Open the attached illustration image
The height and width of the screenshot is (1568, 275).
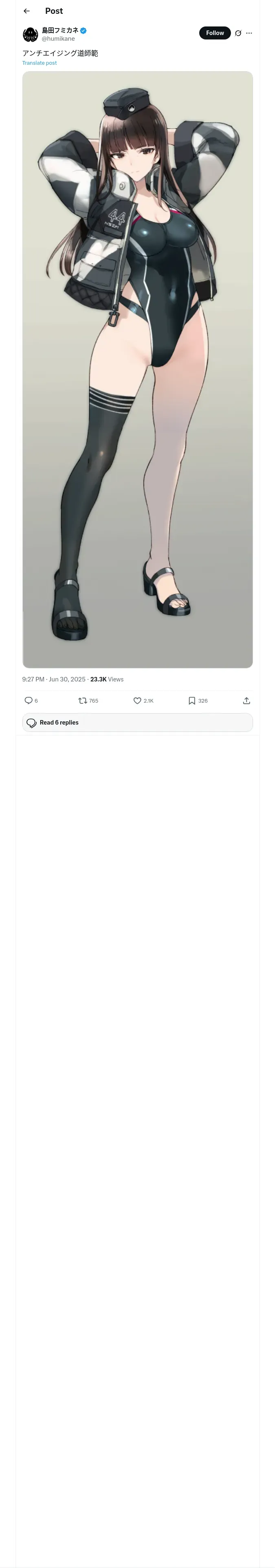tap(138, 370)
